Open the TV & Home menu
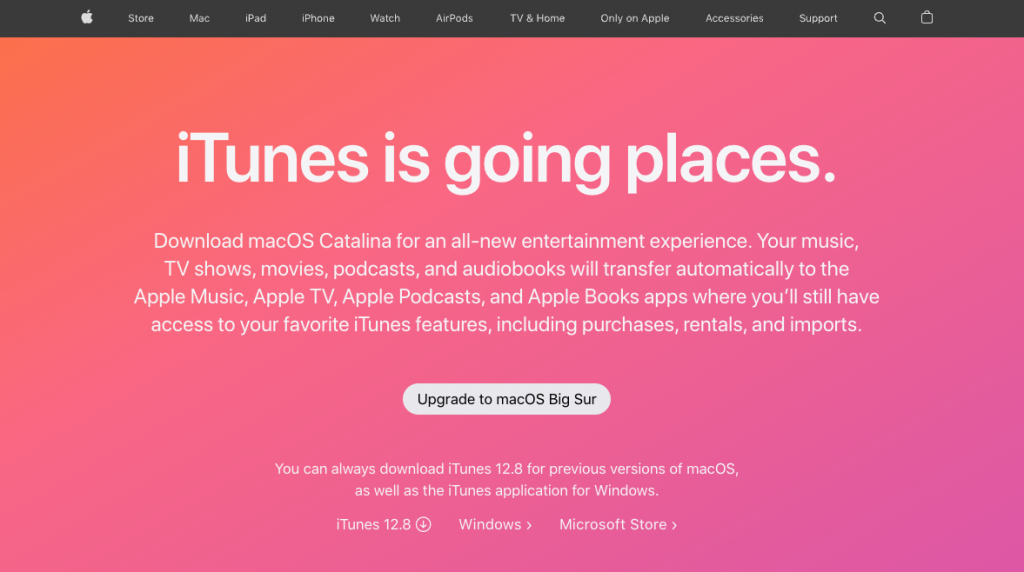 point(537,18)
